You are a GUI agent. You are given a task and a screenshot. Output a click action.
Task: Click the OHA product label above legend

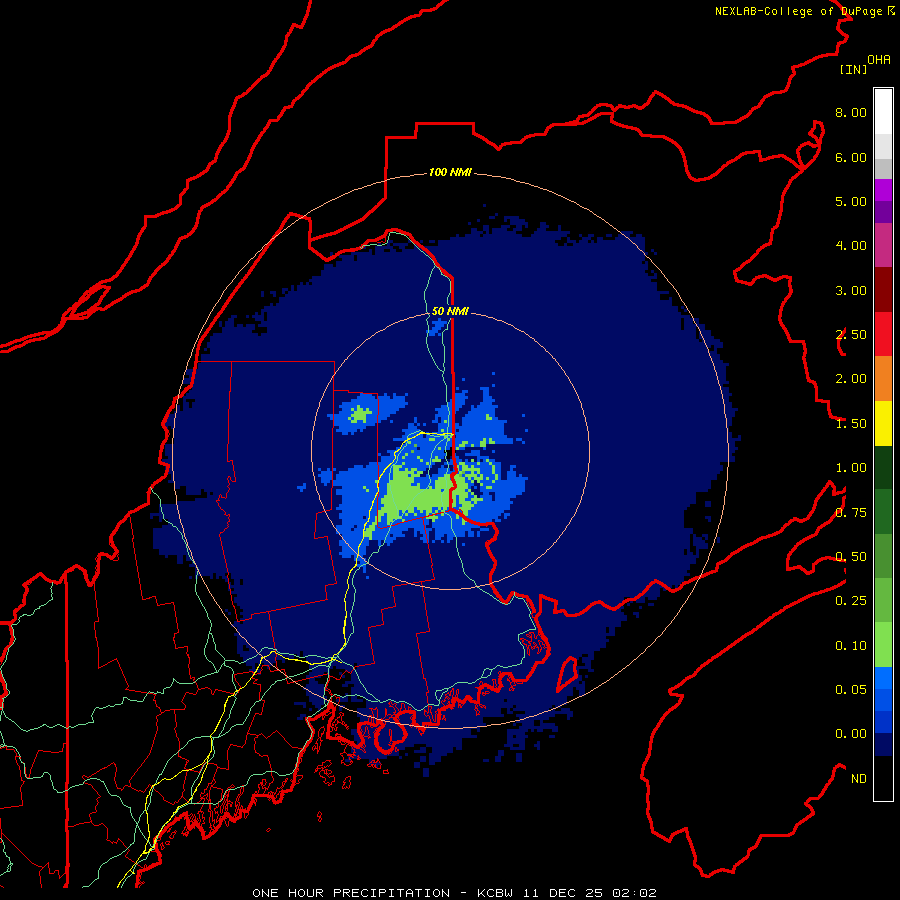click(879, 60)
